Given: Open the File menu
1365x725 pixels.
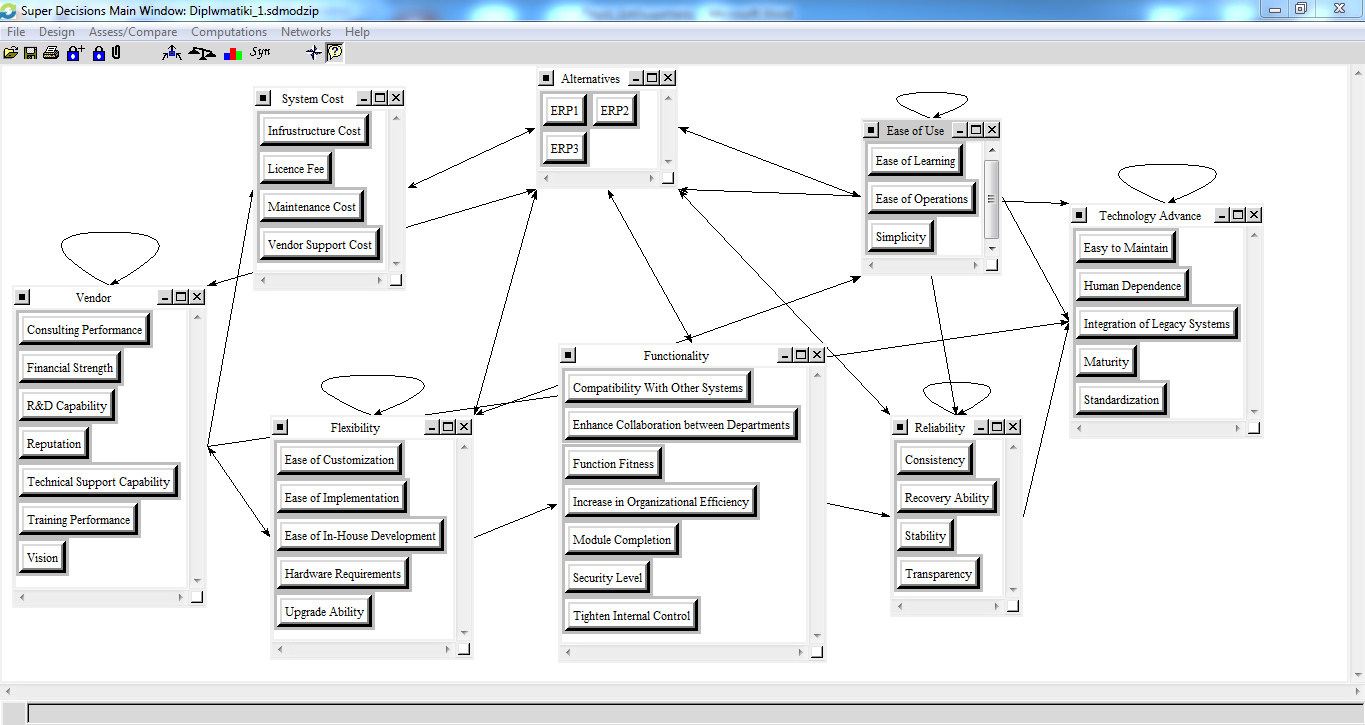Looking at the screenshot, I should [16, 32].
